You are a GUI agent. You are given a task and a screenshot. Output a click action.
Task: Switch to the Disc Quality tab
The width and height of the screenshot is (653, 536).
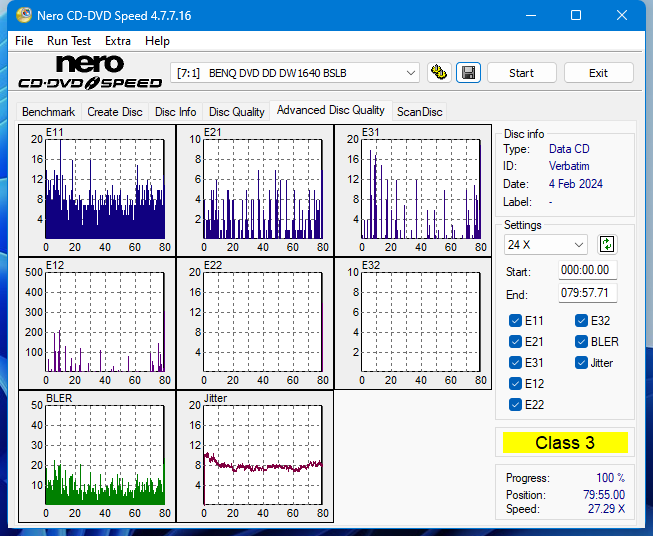pyautogui.click(x=237, y=112)
